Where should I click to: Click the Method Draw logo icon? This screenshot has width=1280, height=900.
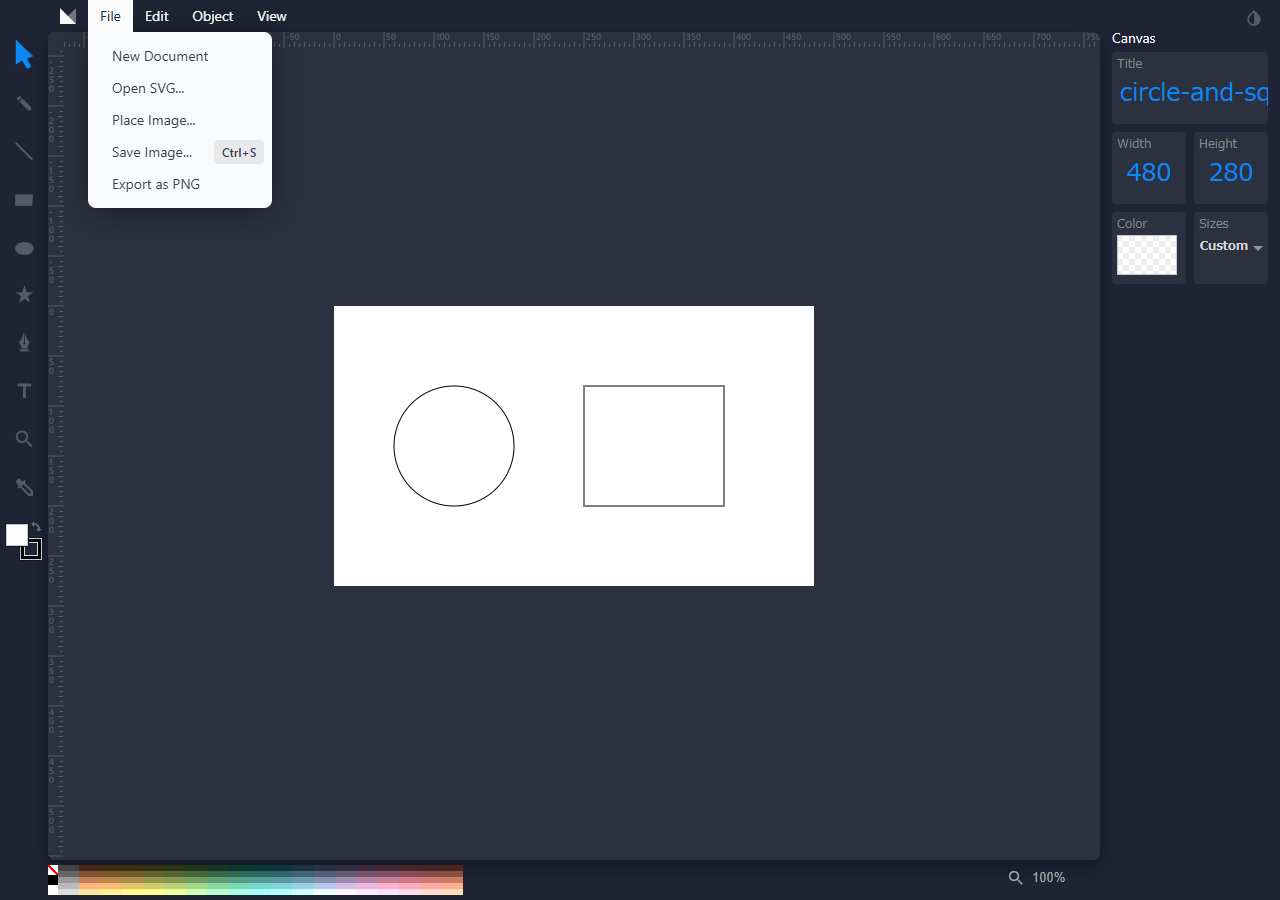click(68, 16)
